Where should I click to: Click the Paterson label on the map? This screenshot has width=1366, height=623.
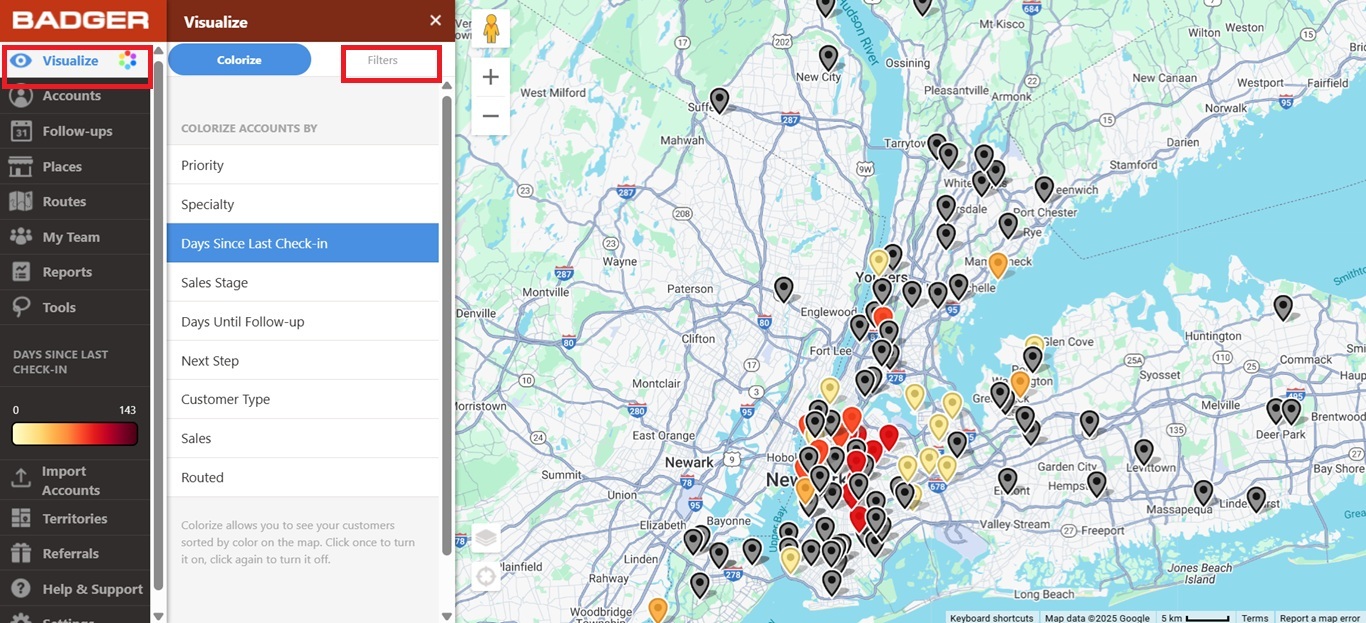[x=690, y=289]
